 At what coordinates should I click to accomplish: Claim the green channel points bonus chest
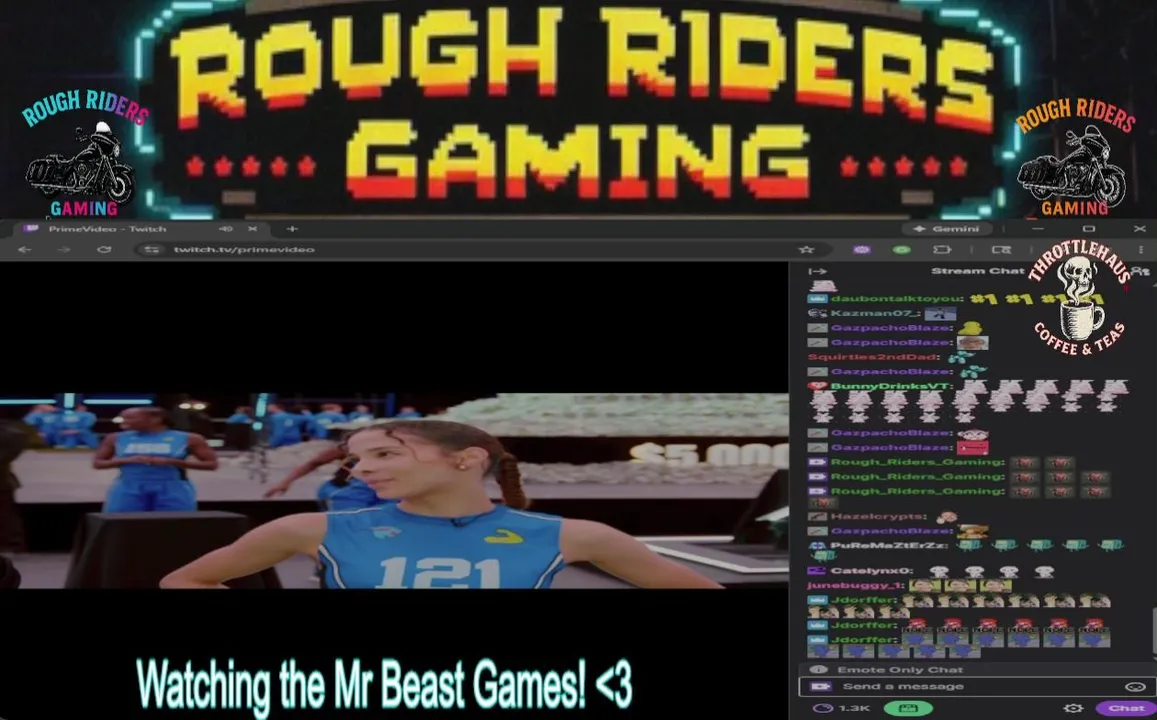tap(908, 708)
